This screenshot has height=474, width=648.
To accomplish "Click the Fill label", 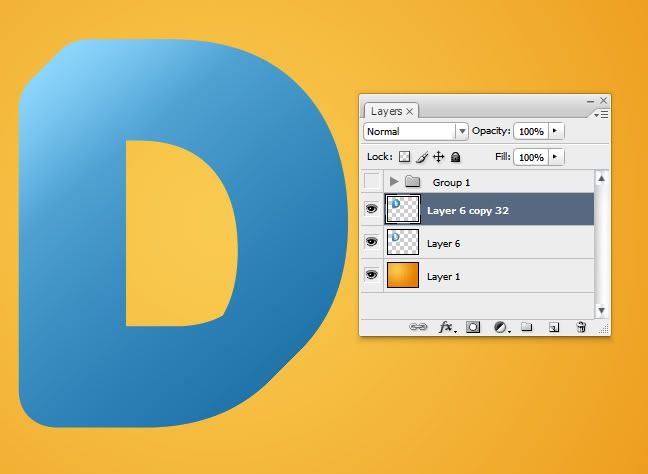I will (x=503, y=157).
